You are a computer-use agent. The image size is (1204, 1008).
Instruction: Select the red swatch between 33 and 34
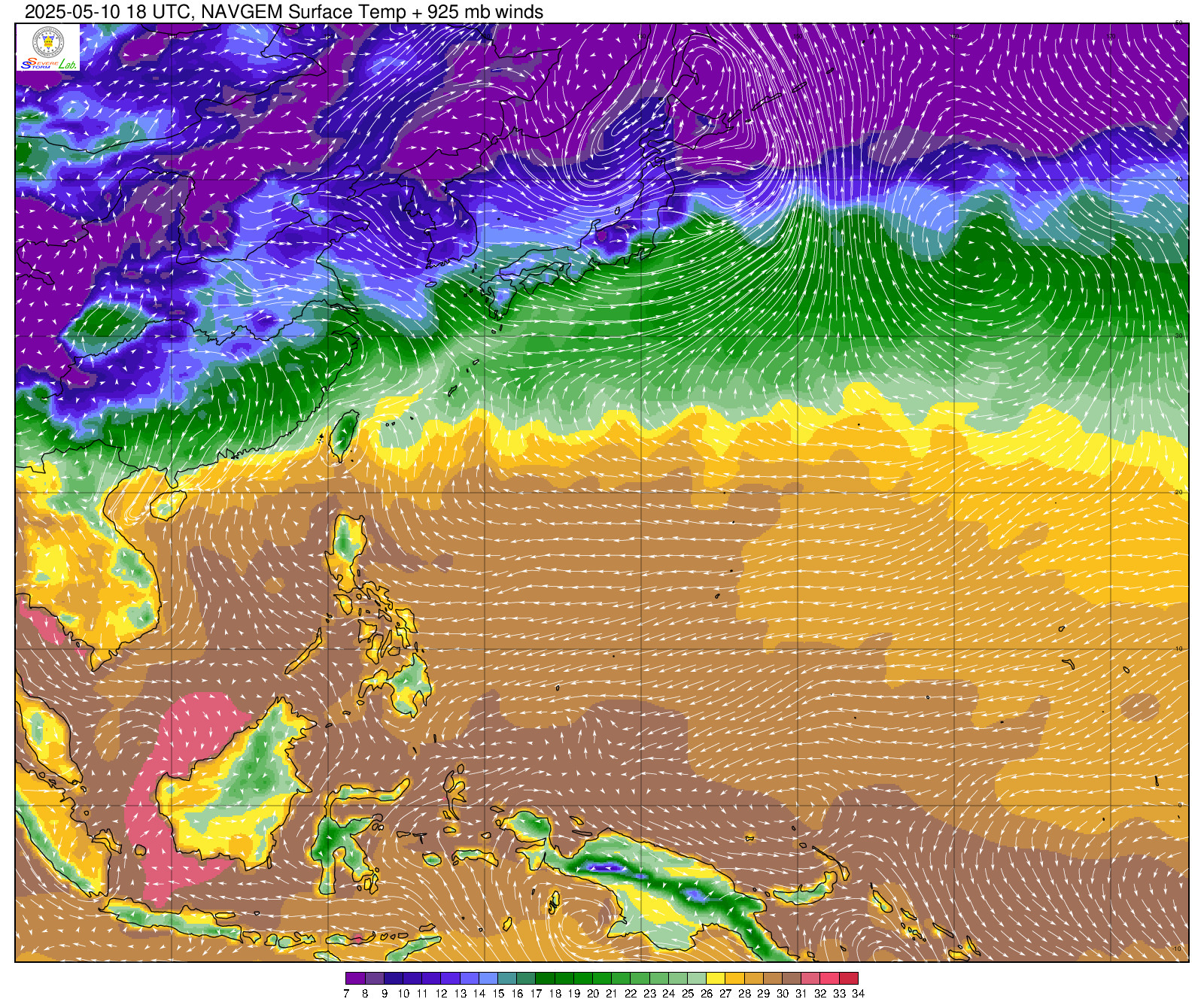[849, 979]
